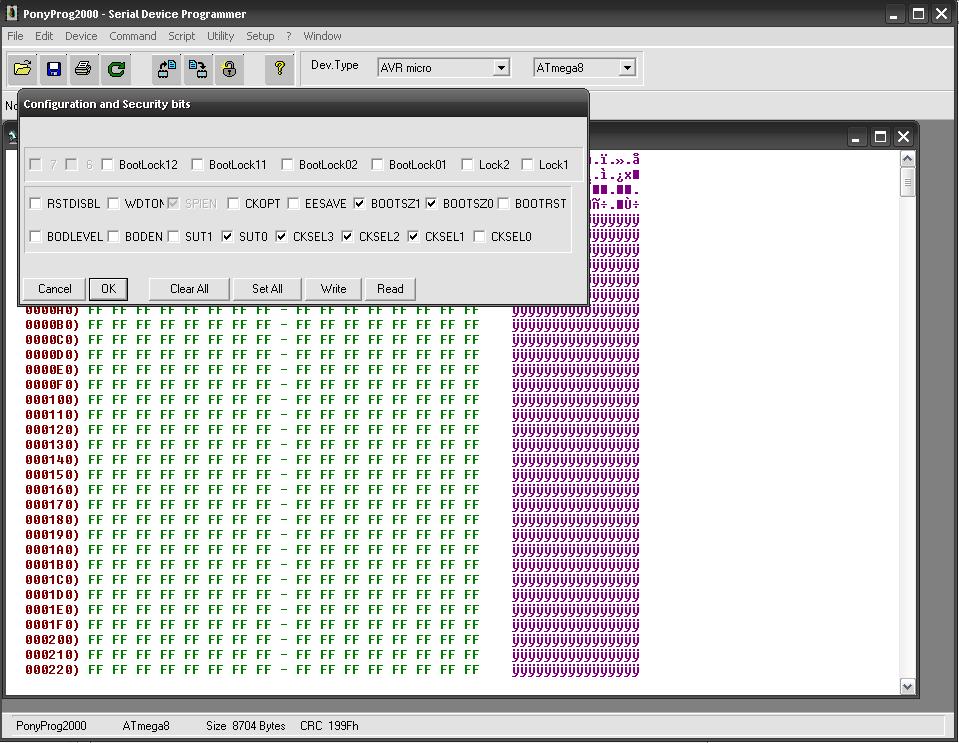
Task: Open the AVR micro device type dropdown
Action: point(501,68)
